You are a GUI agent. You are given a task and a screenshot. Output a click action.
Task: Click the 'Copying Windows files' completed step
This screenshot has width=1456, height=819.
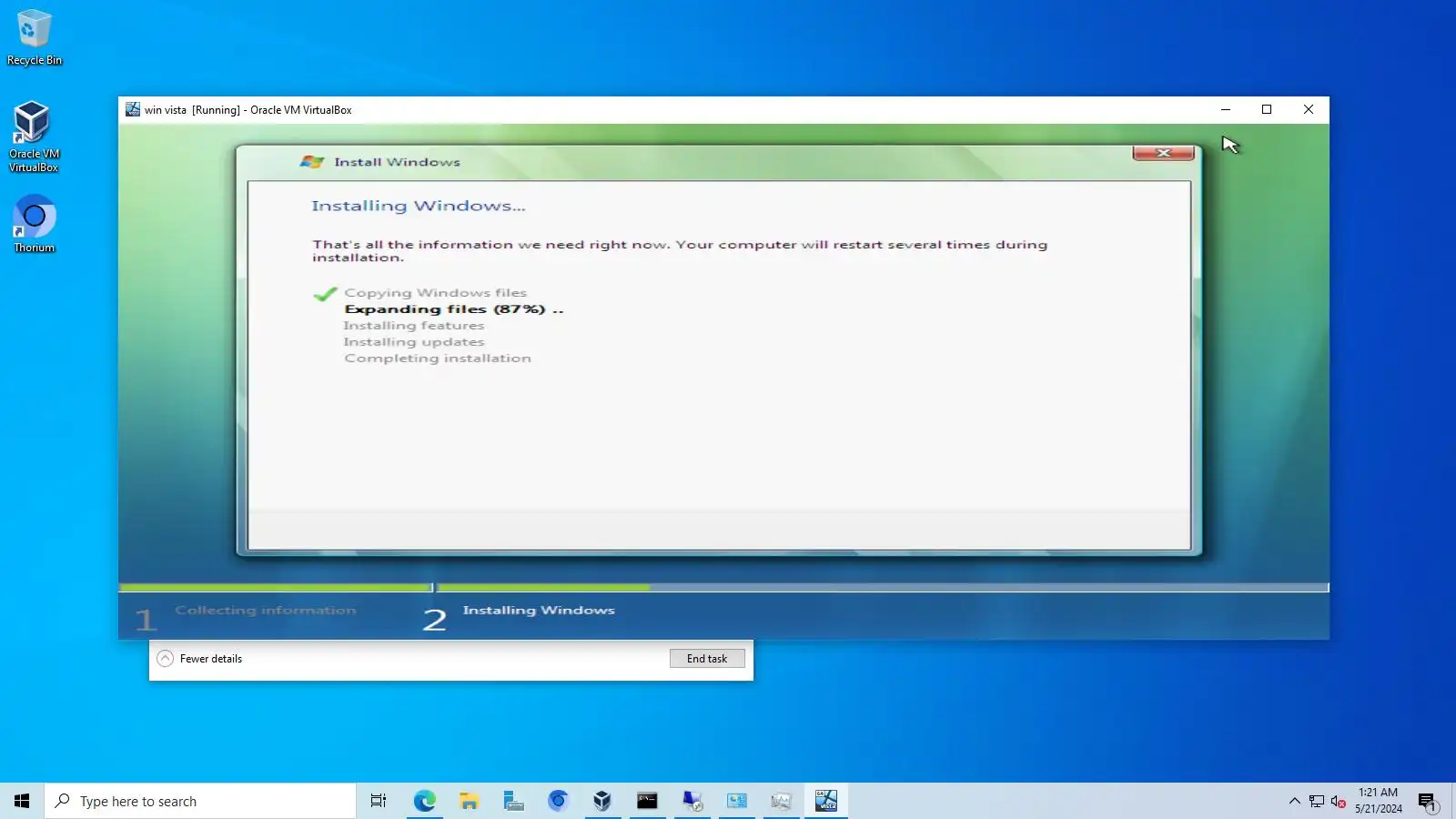tap(435, 293)
